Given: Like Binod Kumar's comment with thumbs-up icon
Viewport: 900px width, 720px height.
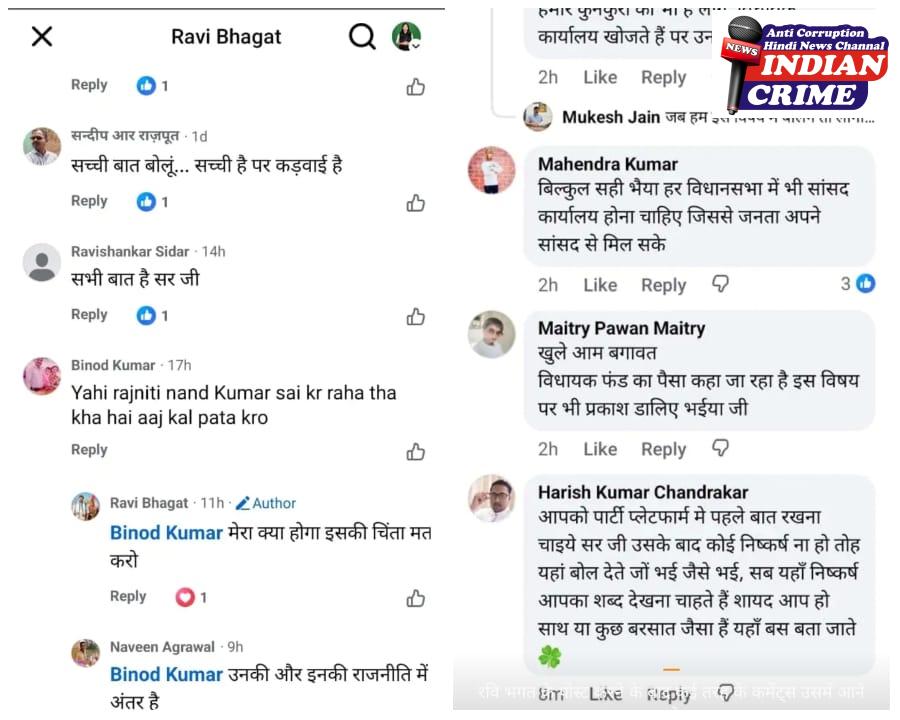Looking at the screenshot, I should 416,452.
